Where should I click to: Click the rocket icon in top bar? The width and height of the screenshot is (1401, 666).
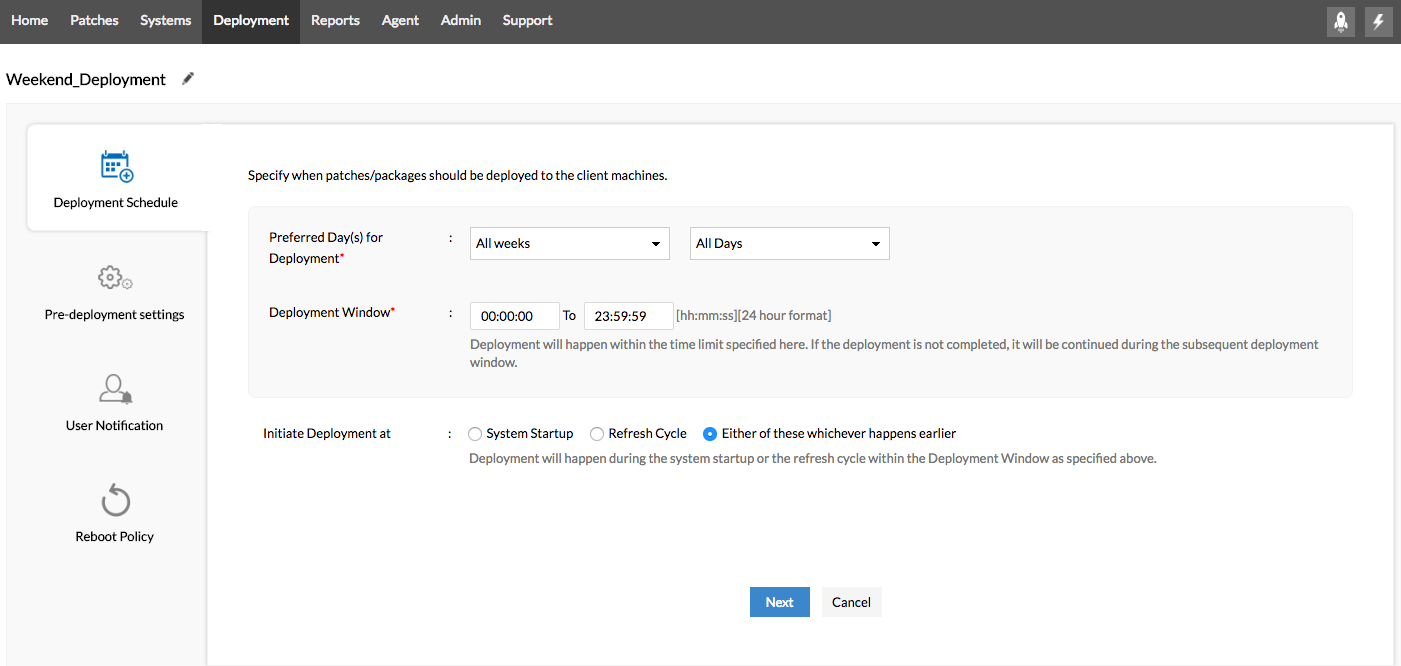pyautogui.click(x=1340, y=21)
